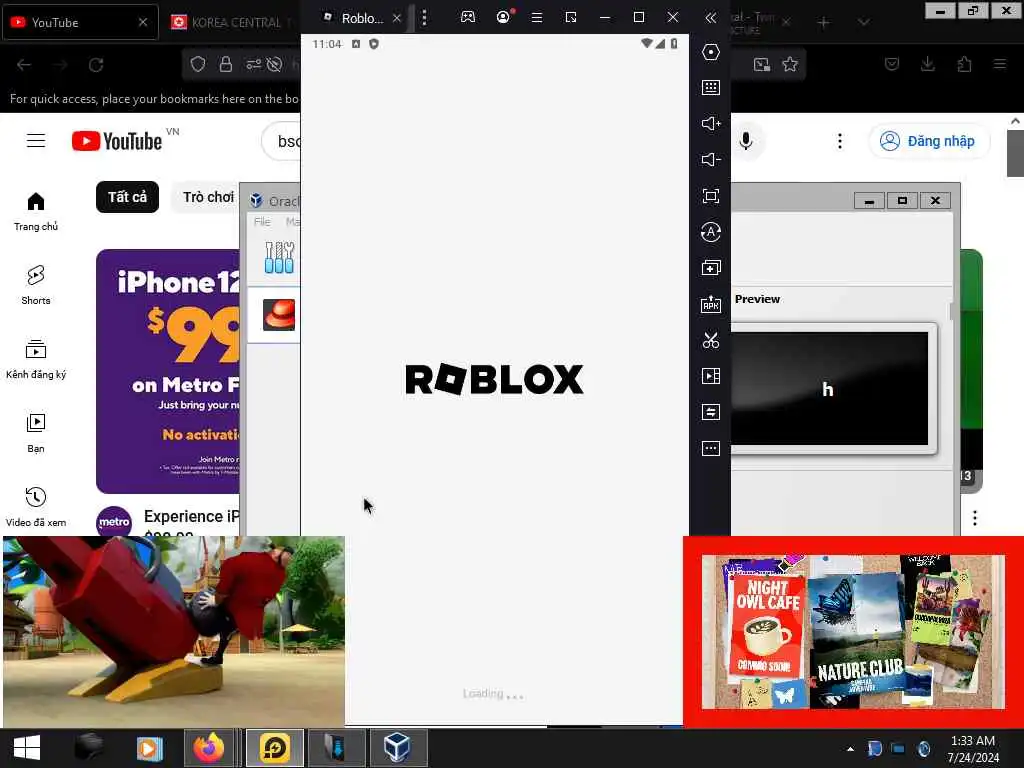Click the YouTube voice search microphone

click(x=746, y=141)
